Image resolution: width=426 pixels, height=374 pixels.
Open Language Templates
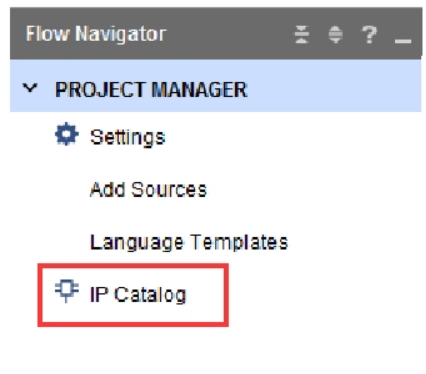(x=189, y=242)
